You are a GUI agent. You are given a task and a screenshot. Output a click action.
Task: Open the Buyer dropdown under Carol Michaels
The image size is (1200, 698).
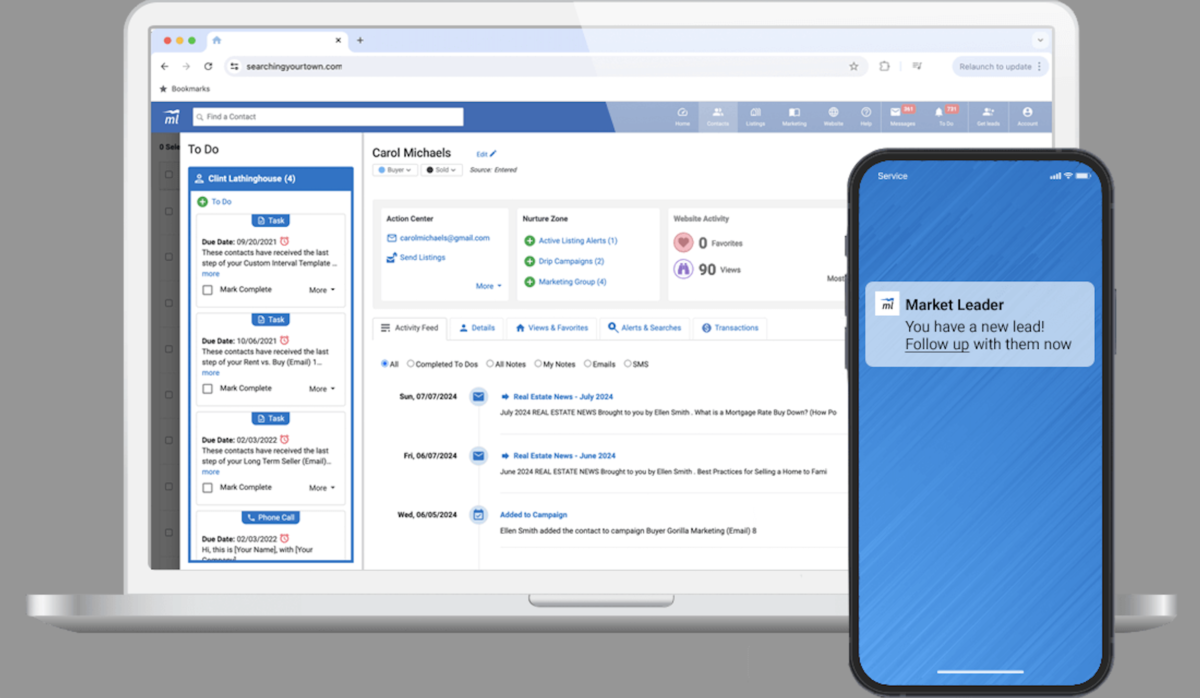pos(393,169)
